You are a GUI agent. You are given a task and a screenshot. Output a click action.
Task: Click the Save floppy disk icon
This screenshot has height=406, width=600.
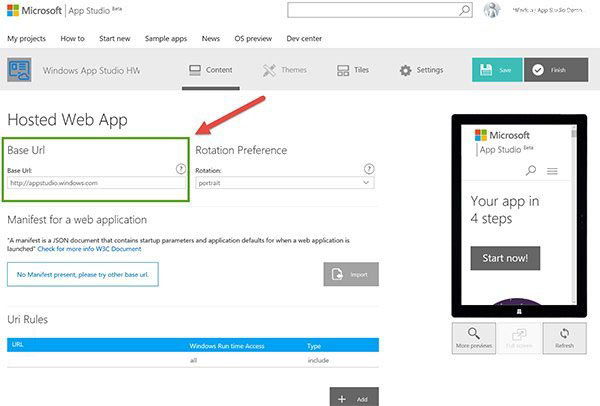click(x=486, y=70)
